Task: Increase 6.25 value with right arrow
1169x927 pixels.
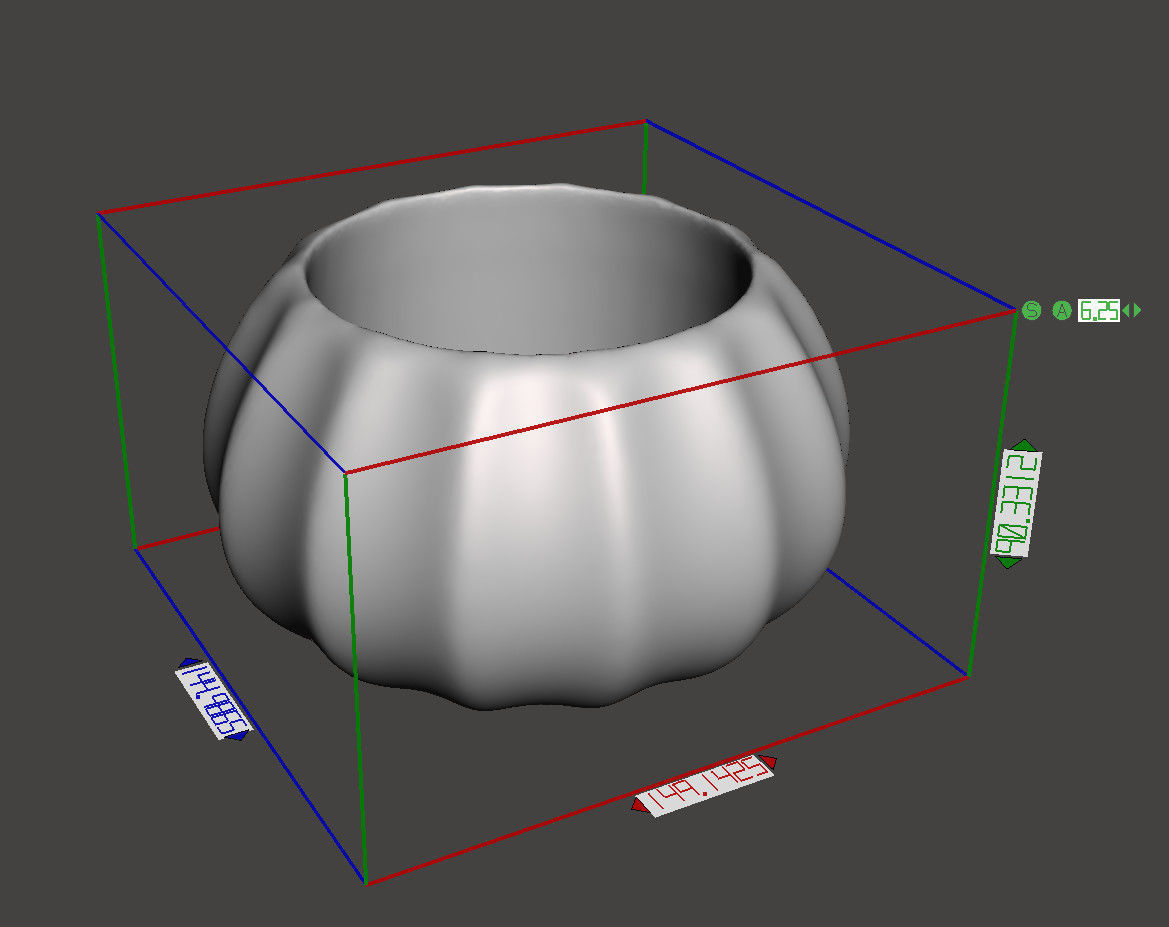Action: [1137, 310]
